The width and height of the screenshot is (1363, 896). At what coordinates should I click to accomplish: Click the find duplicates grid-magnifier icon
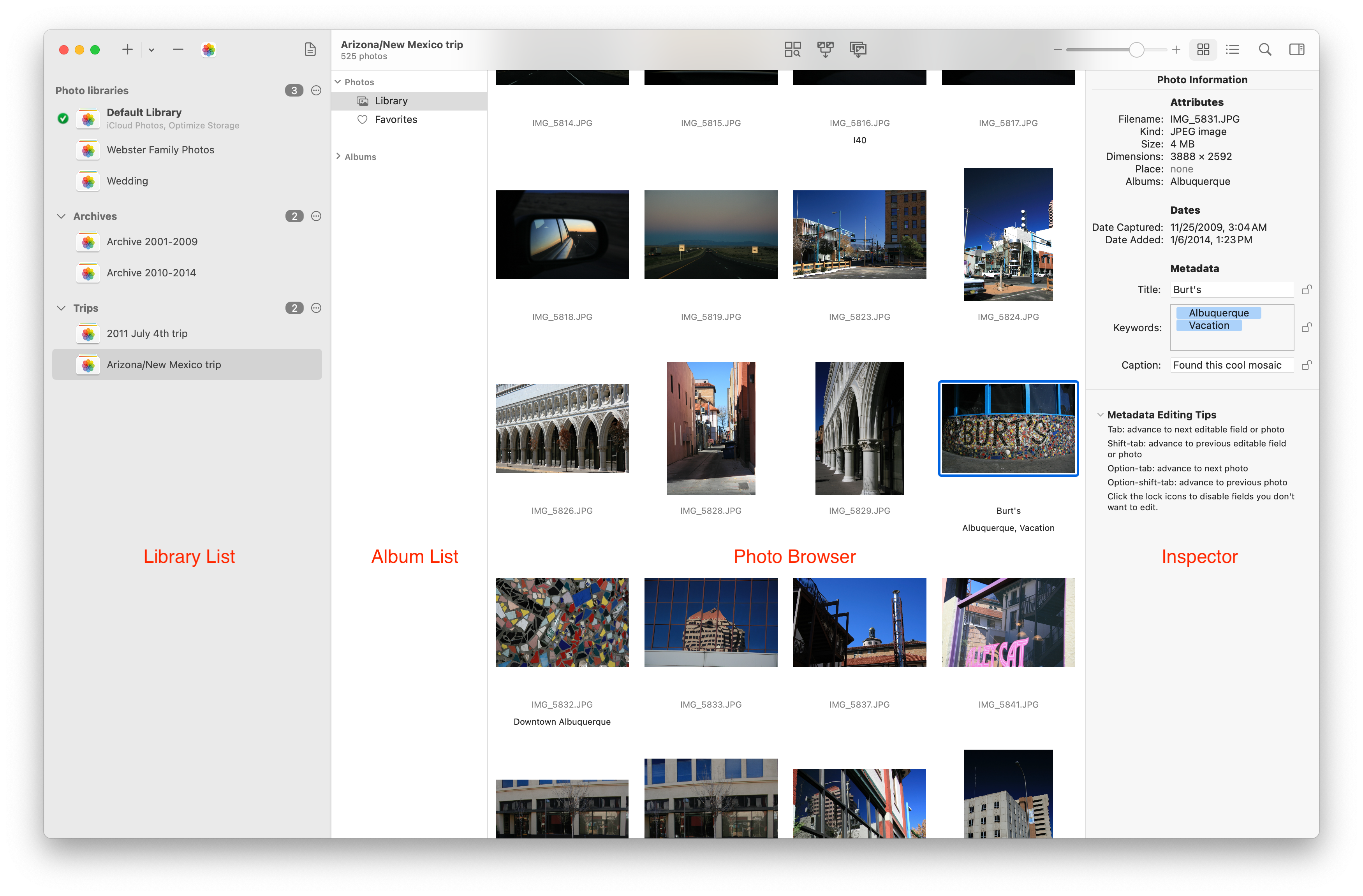click(x=792, y=50)
